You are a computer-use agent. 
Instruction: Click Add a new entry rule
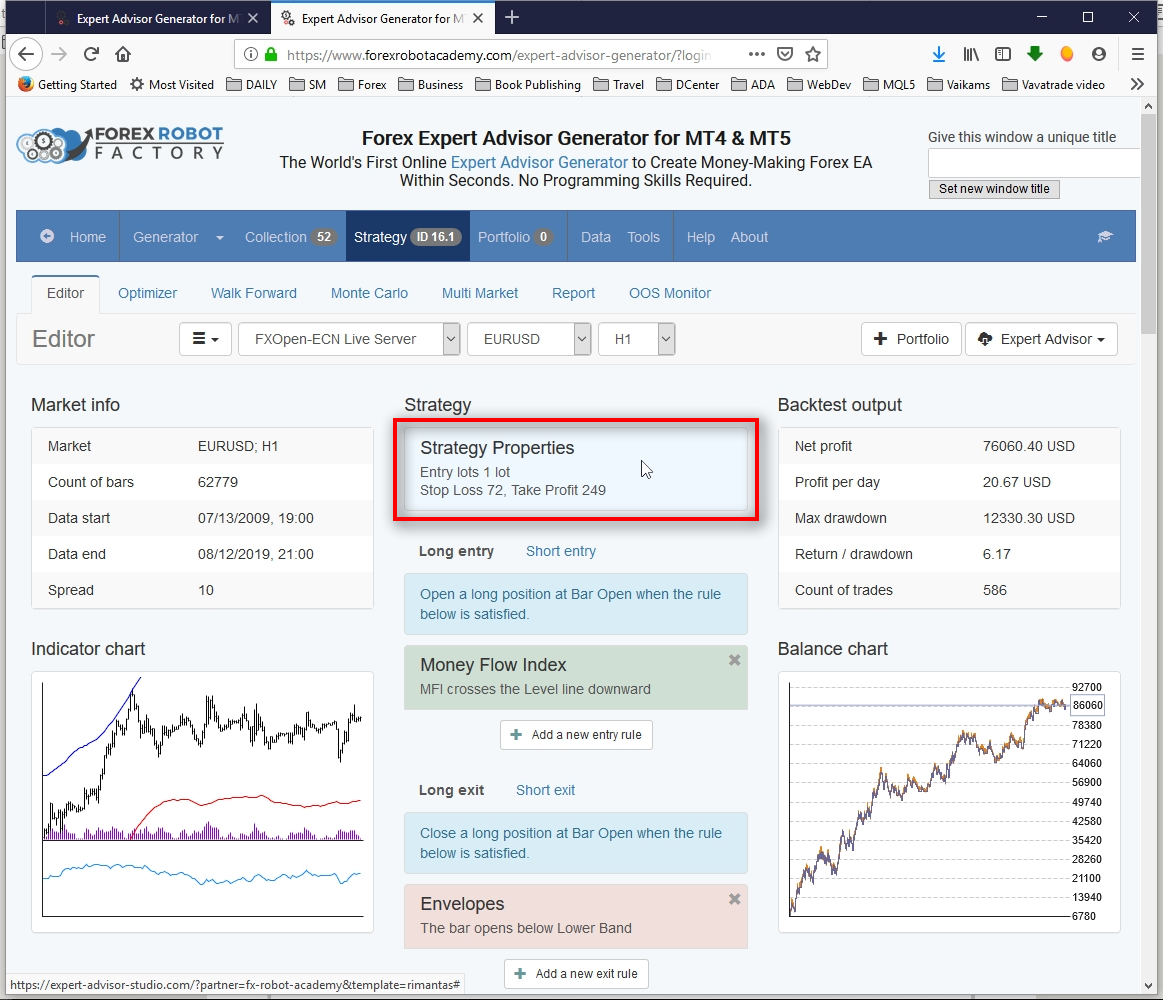pyautogui.click(x=576, y=735)
